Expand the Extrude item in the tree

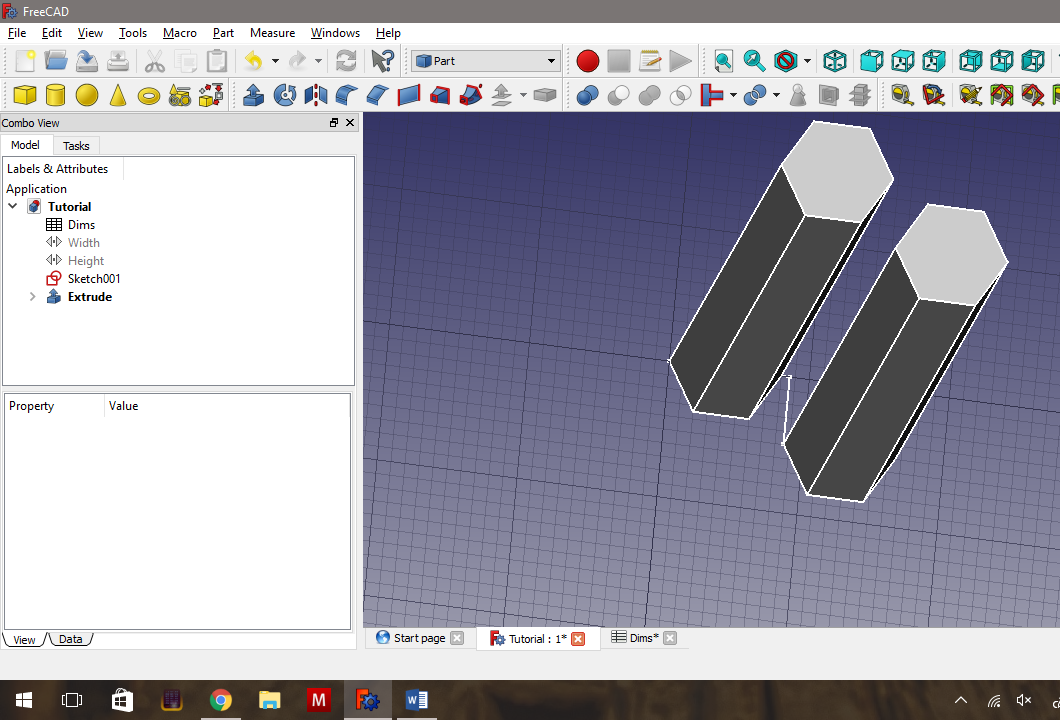point(31,296)
